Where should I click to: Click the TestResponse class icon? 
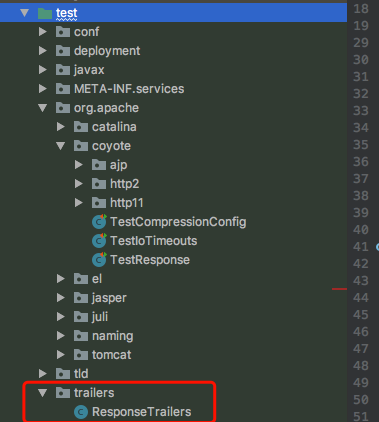click(99, 260)
